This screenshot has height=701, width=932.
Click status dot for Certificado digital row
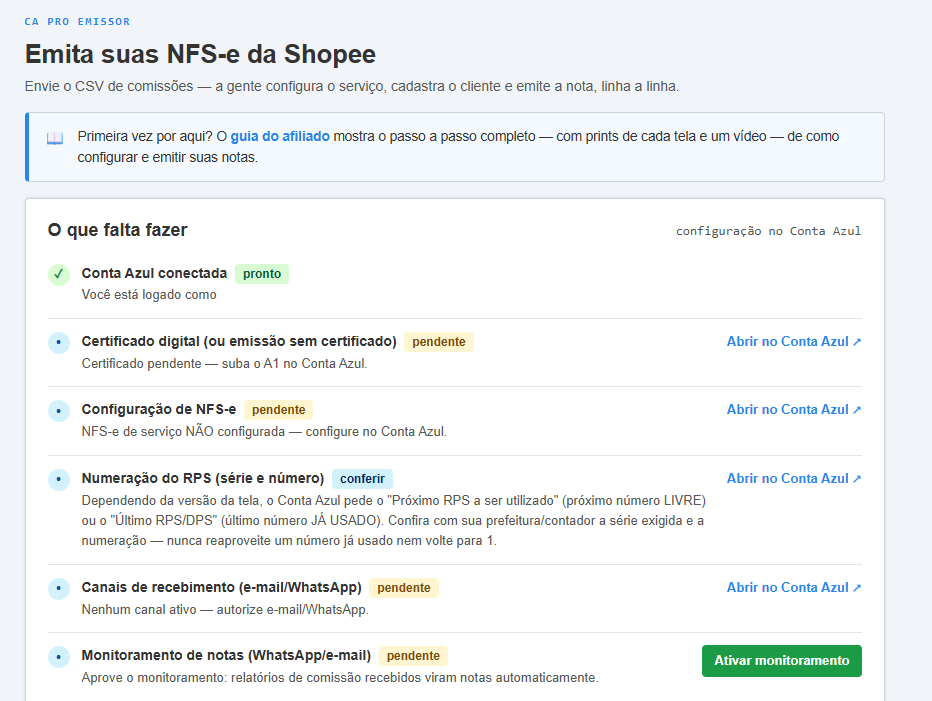(x=59, y=342)
